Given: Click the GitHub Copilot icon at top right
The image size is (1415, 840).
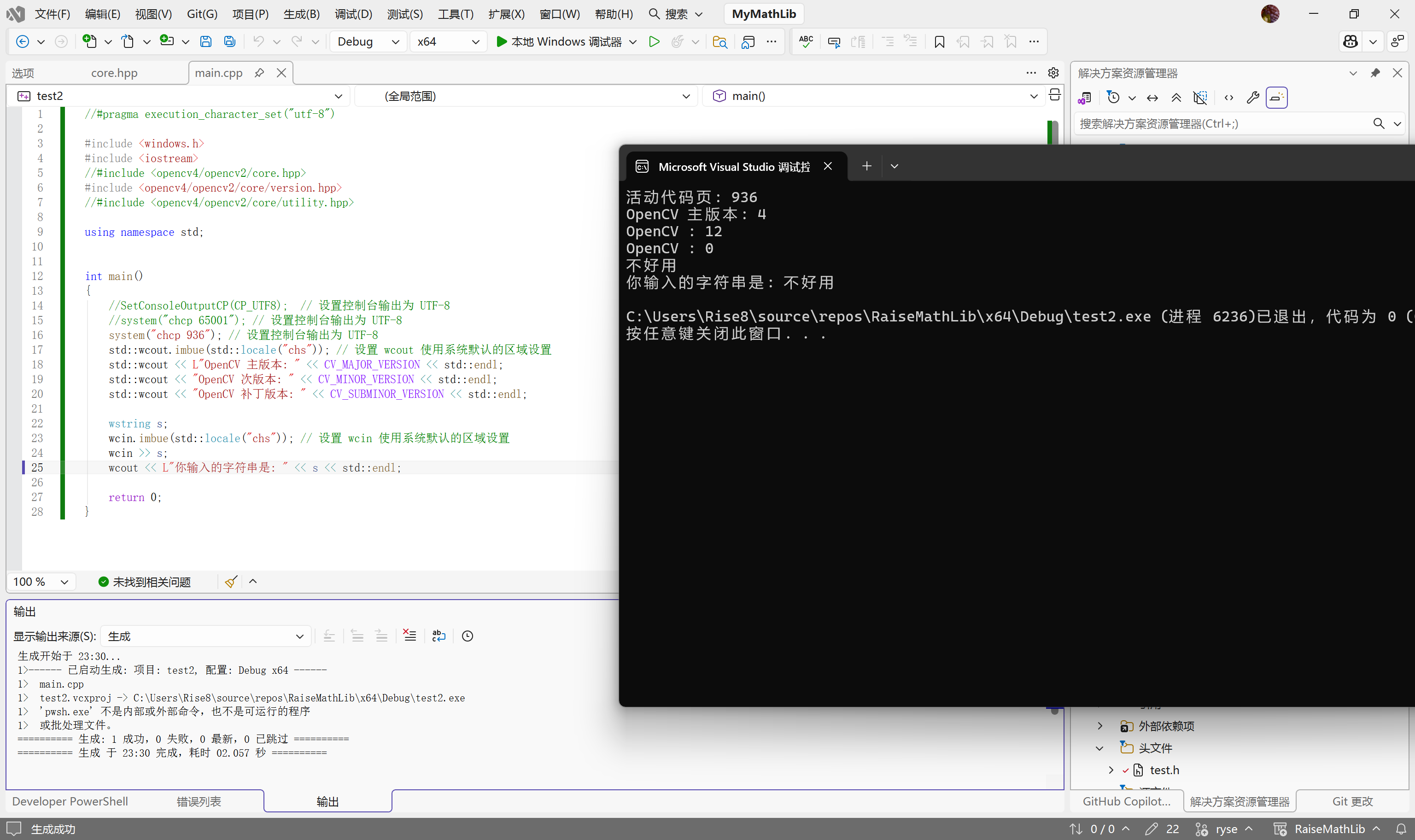Looking at the screenshot, I should tap(1351, 41).
